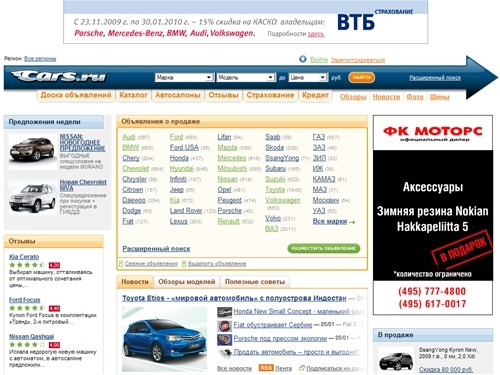This screenshot has width=500, height=375.
Task: Click the Toyota brand link
Action: pos(275,190)
